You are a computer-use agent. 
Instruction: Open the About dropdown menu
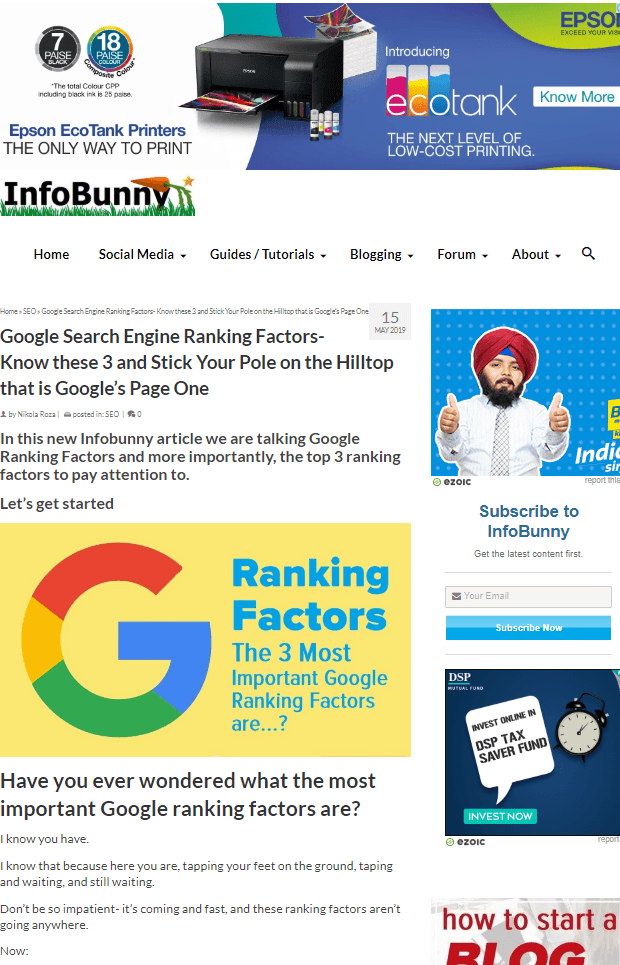coord(536,254)
